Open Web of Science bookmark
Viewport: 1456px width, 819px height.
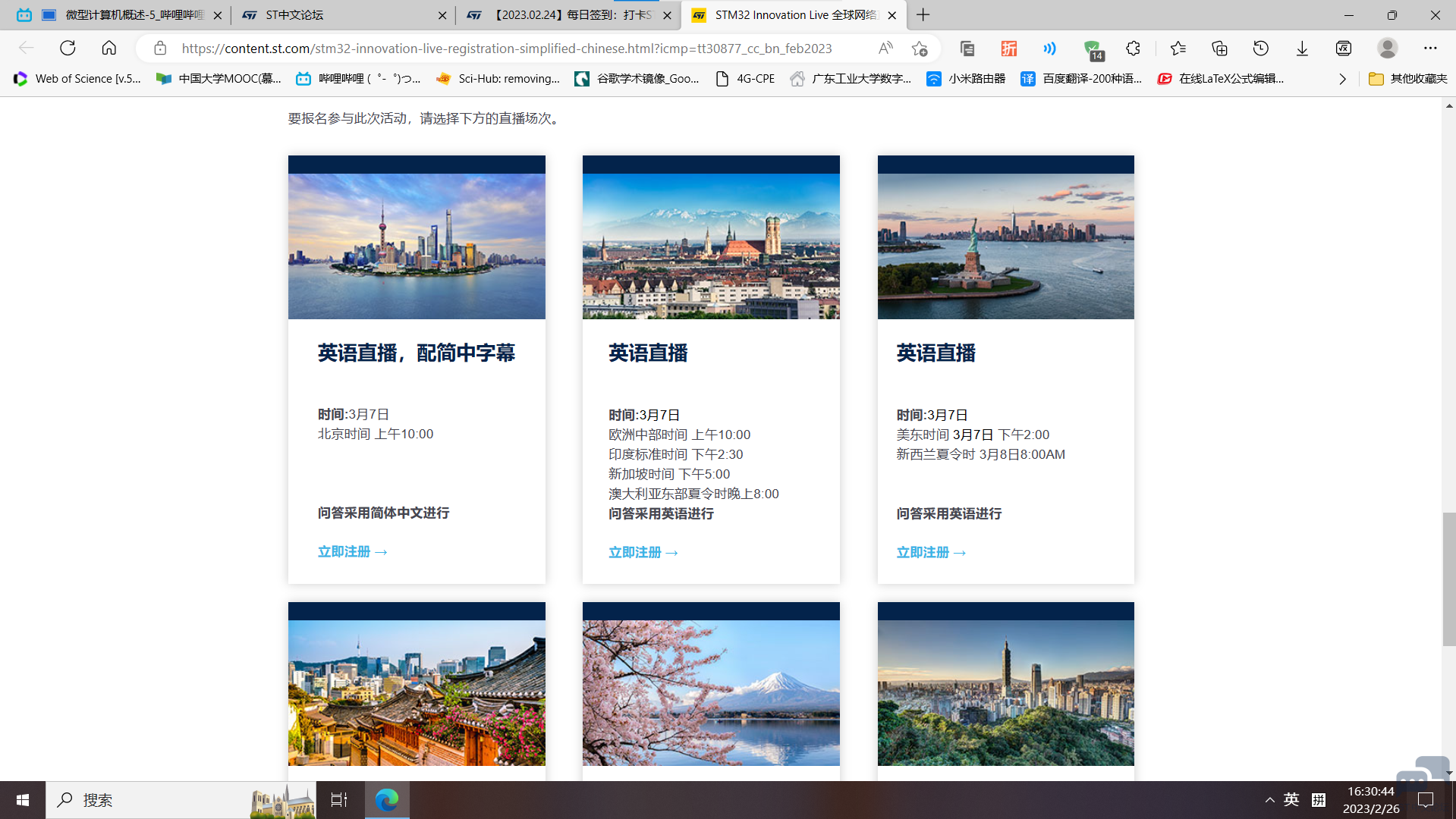(77, 78)
